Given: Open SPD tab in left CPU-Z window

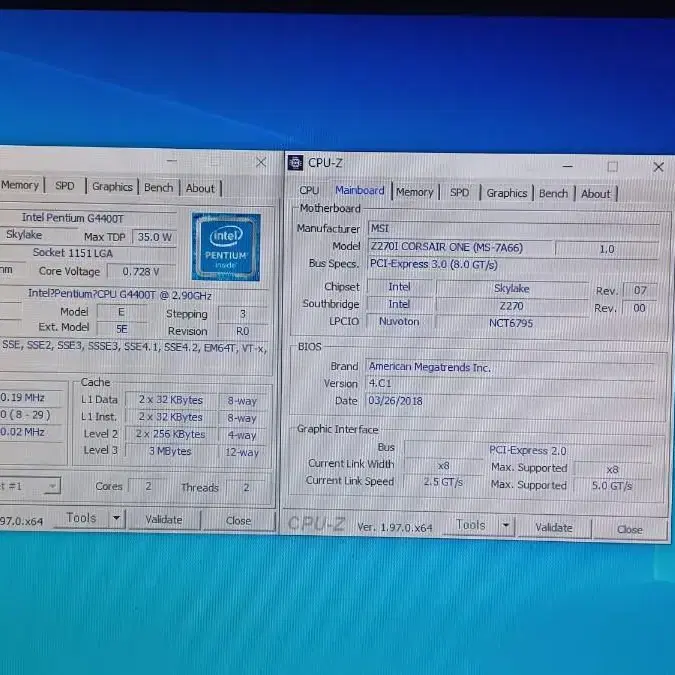Looking at the screenshot, I should (65, 186).
